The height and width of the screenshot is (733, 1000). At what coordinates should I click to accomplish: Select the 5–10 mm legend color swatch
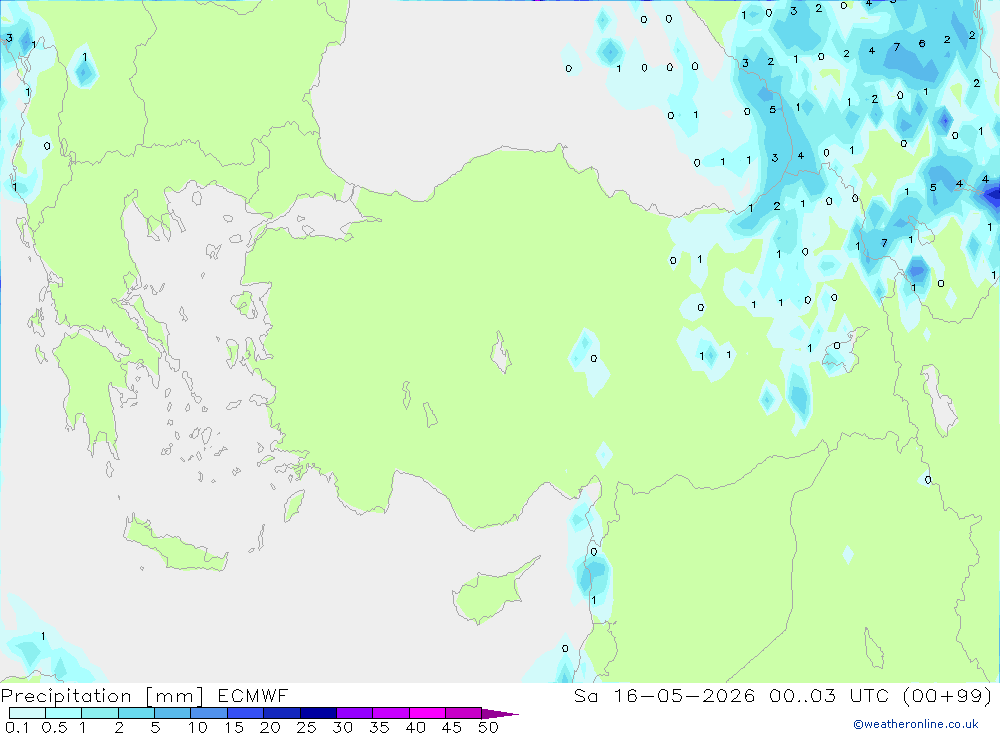[x=173, y=713]
